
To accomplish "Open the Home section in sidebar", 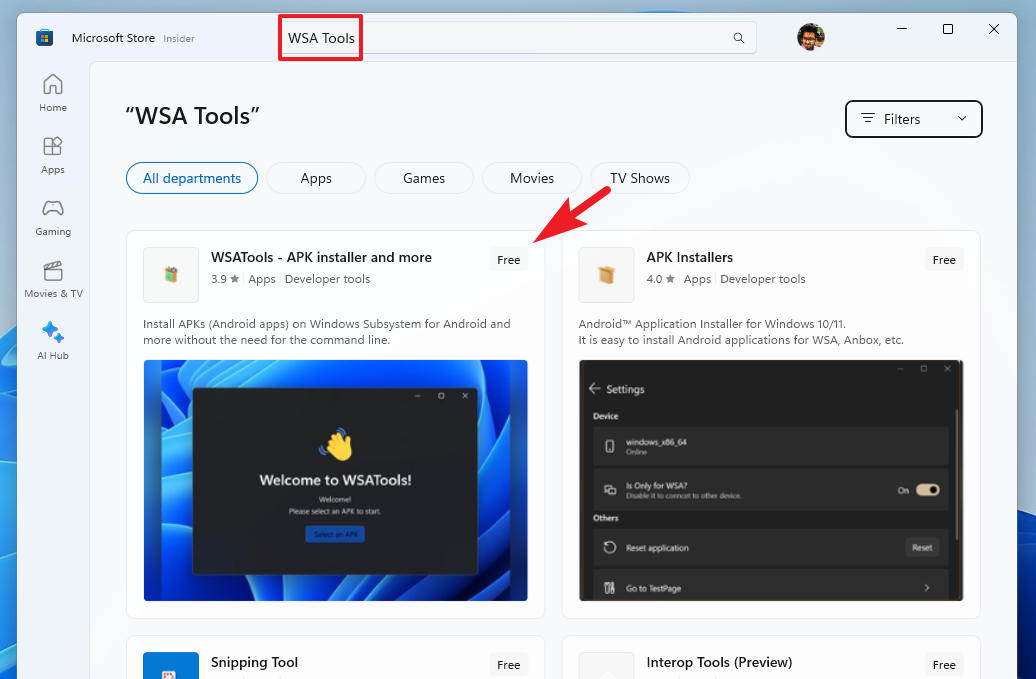I will coord(53,93).
